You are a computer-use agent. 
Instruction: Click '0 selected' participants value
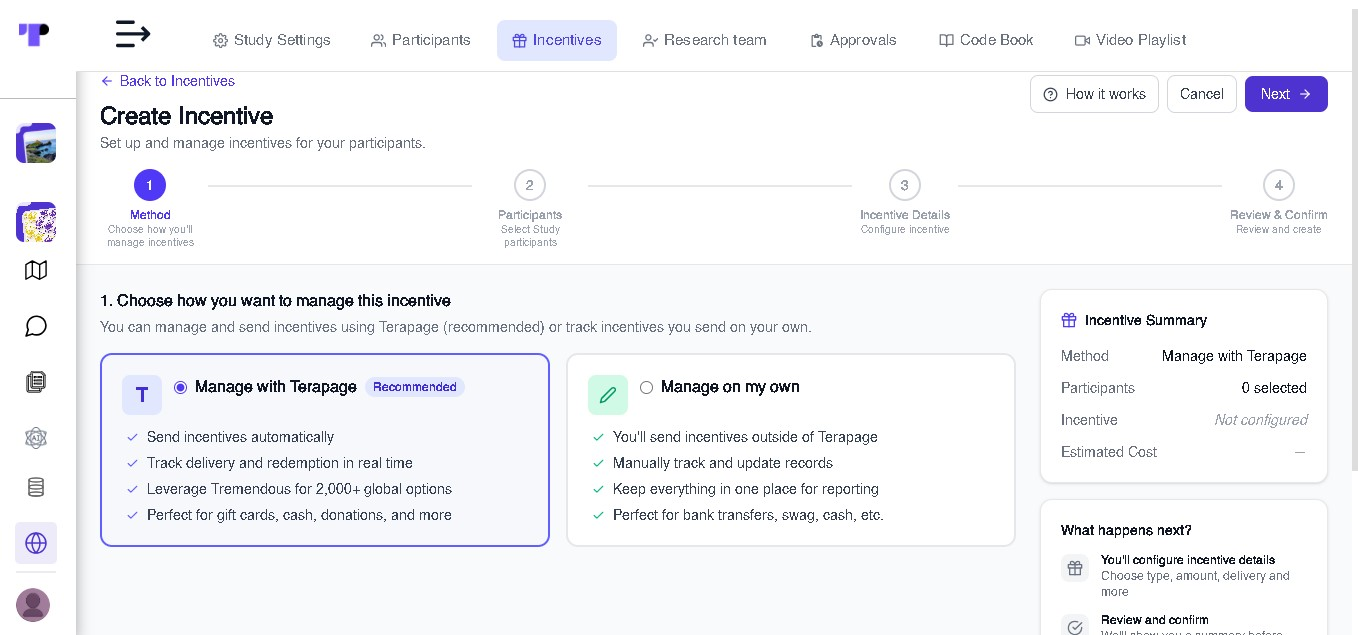[x=1274, y=388]
